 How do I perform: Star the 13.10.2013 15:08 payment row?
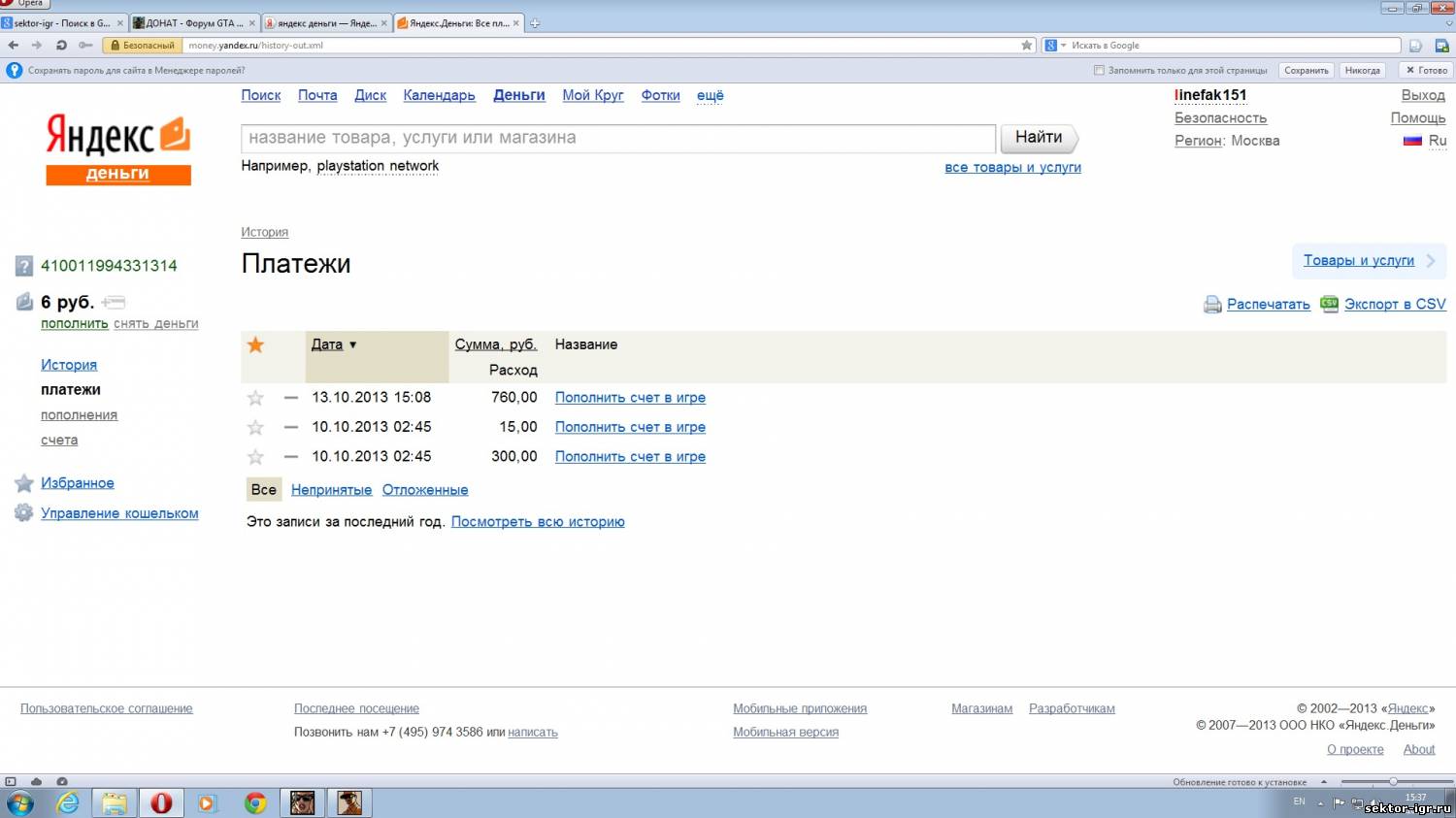point(255,398)
